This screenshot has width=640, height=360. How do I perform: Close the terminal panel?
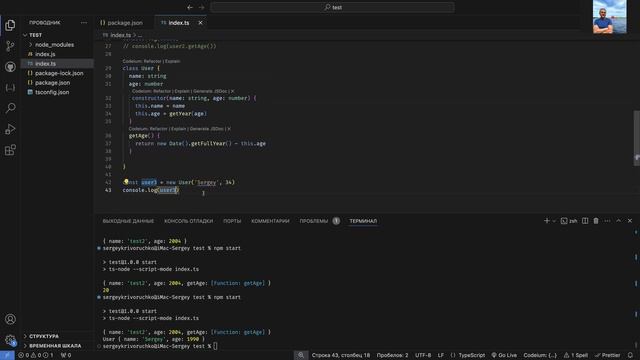click(630, 221)
